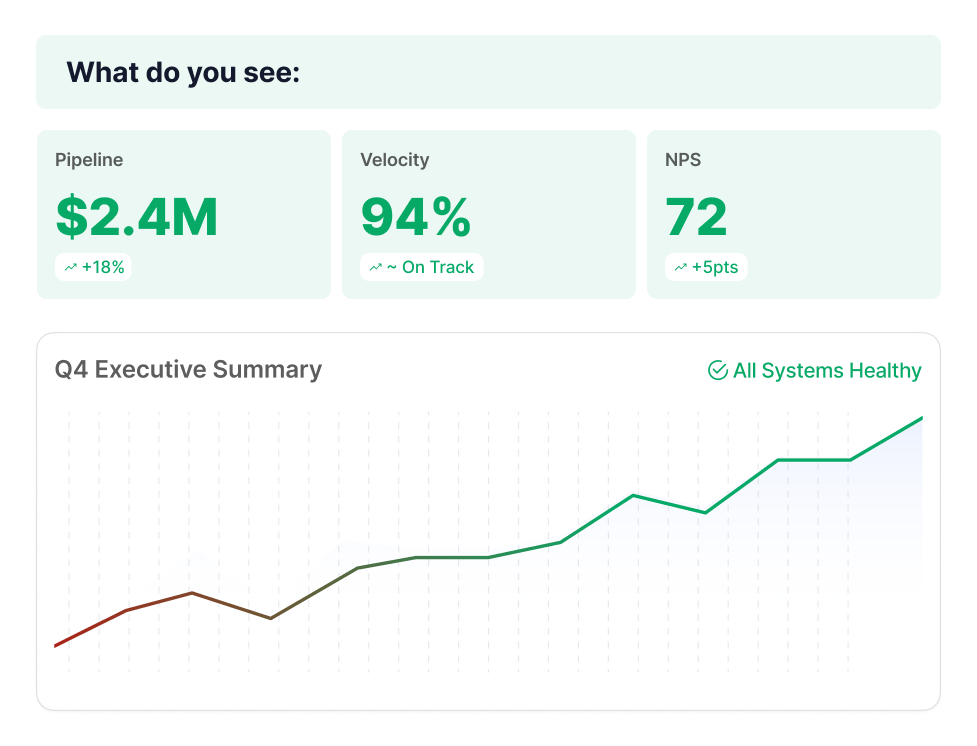Click the arrow icon in the +5pts badge

[681, 267]
